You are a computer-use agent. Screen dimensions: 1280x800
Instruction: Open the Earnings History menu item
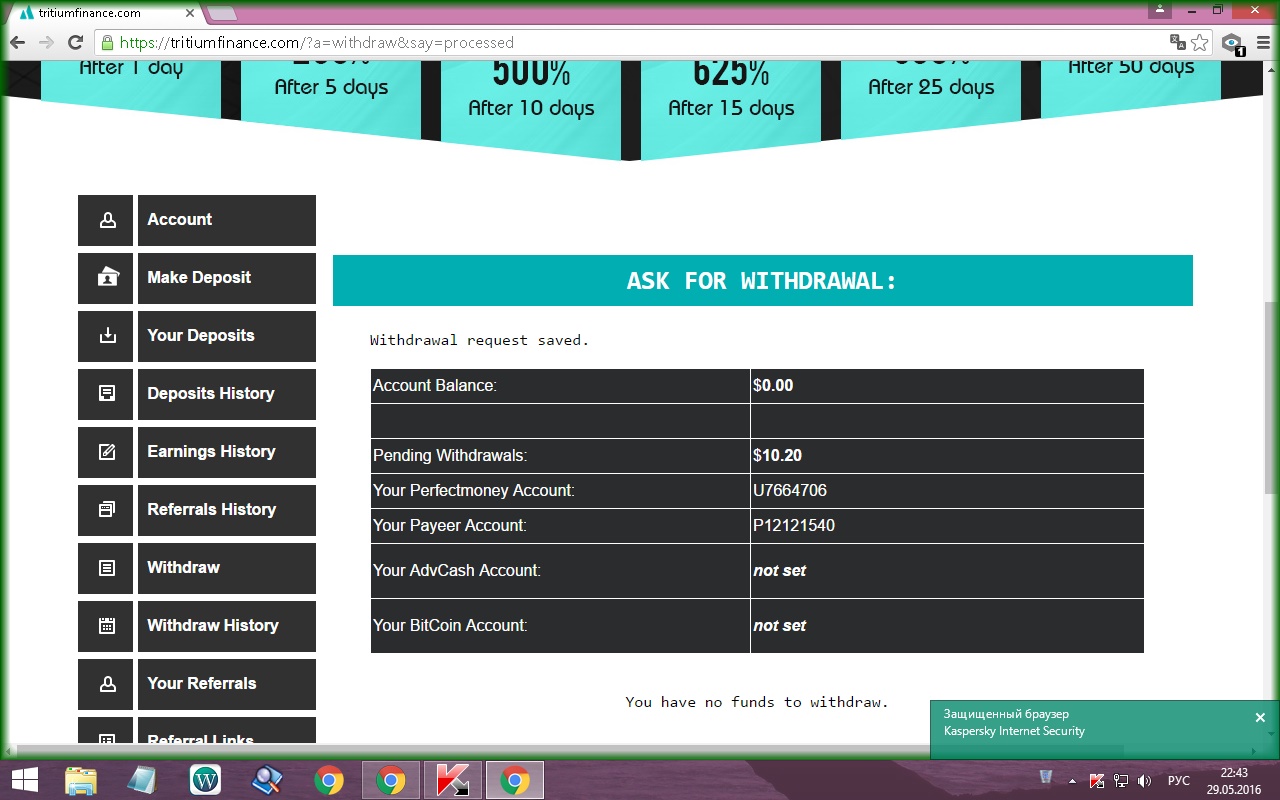point(226,452)
